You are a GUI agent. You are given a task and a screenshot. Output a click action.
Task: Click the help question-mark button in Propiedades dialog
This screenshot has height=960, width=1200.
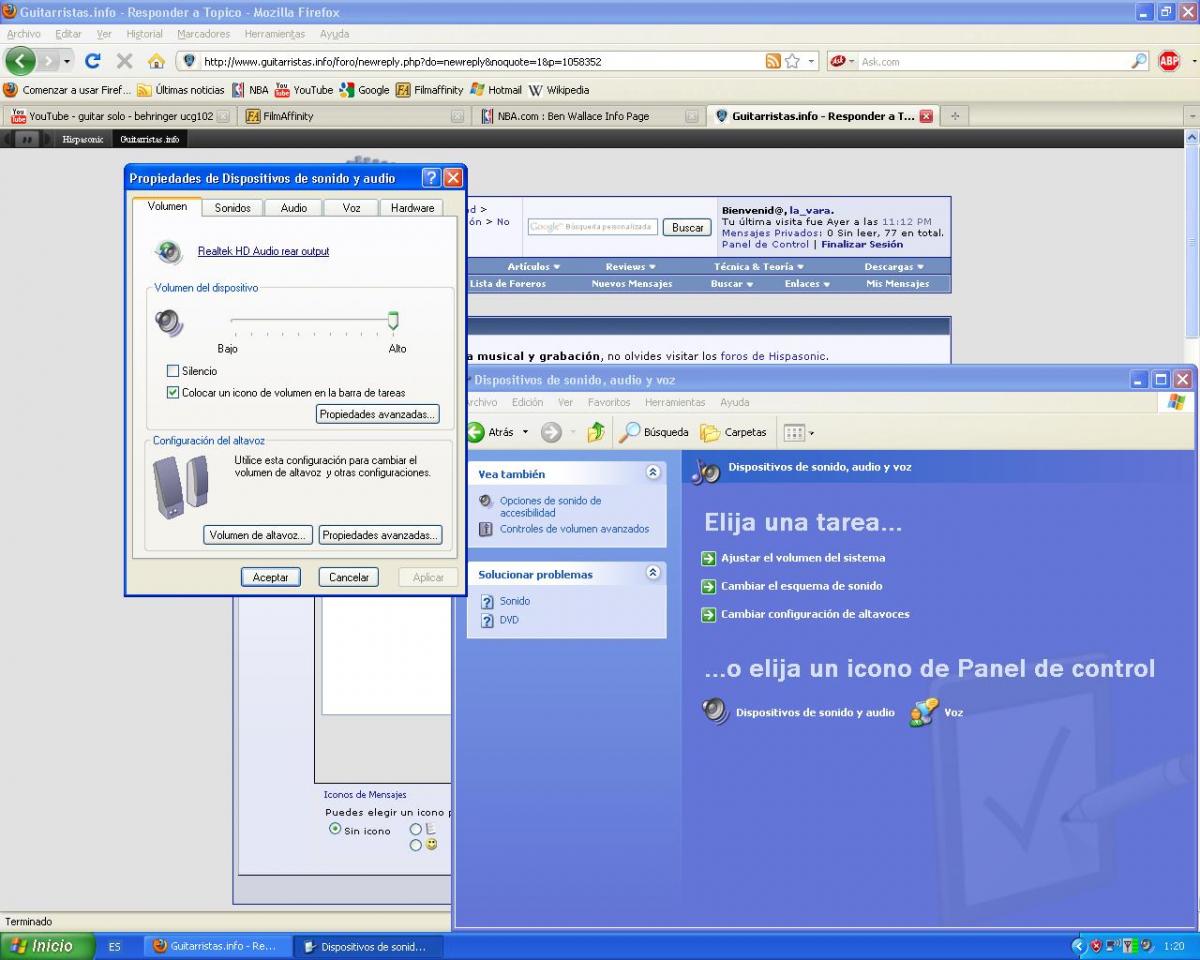431,178
